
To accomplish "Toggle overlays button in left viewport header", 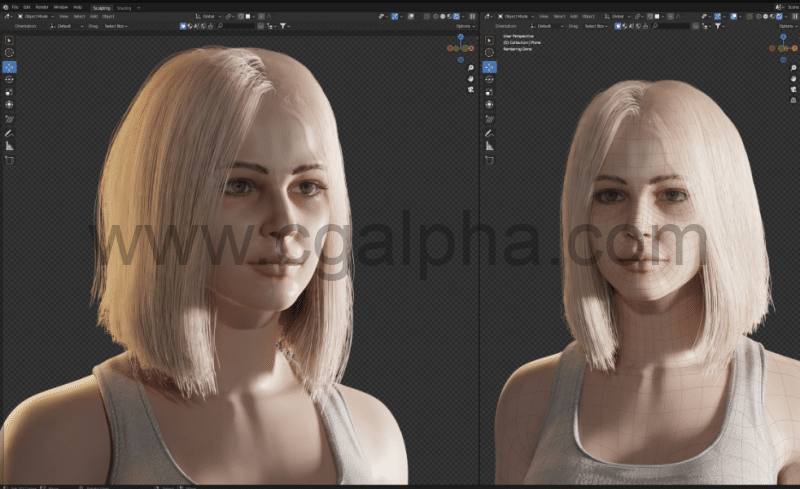I will point(411,16).
